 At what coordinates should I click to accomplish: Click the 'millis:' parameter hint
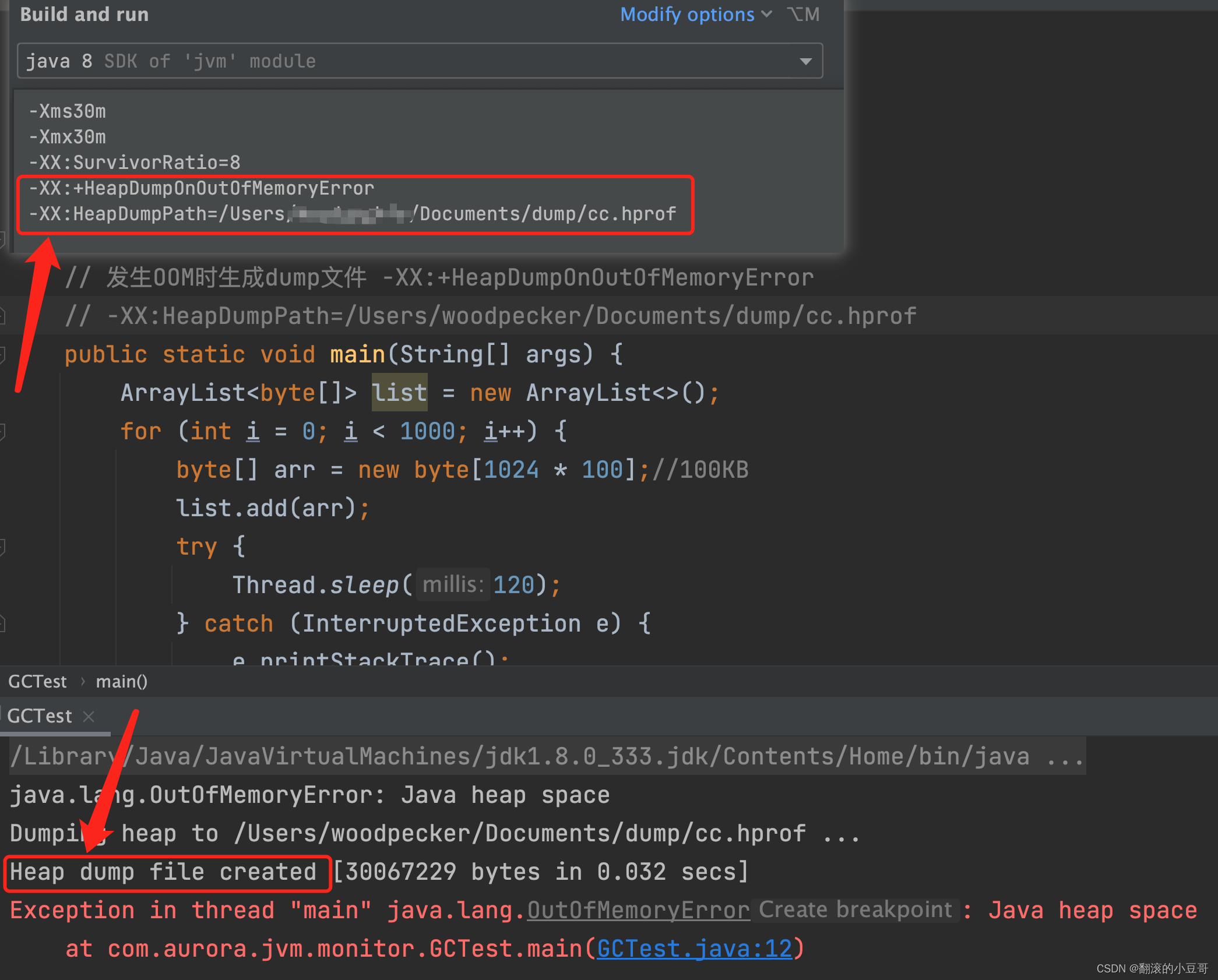tap(453, 584)
